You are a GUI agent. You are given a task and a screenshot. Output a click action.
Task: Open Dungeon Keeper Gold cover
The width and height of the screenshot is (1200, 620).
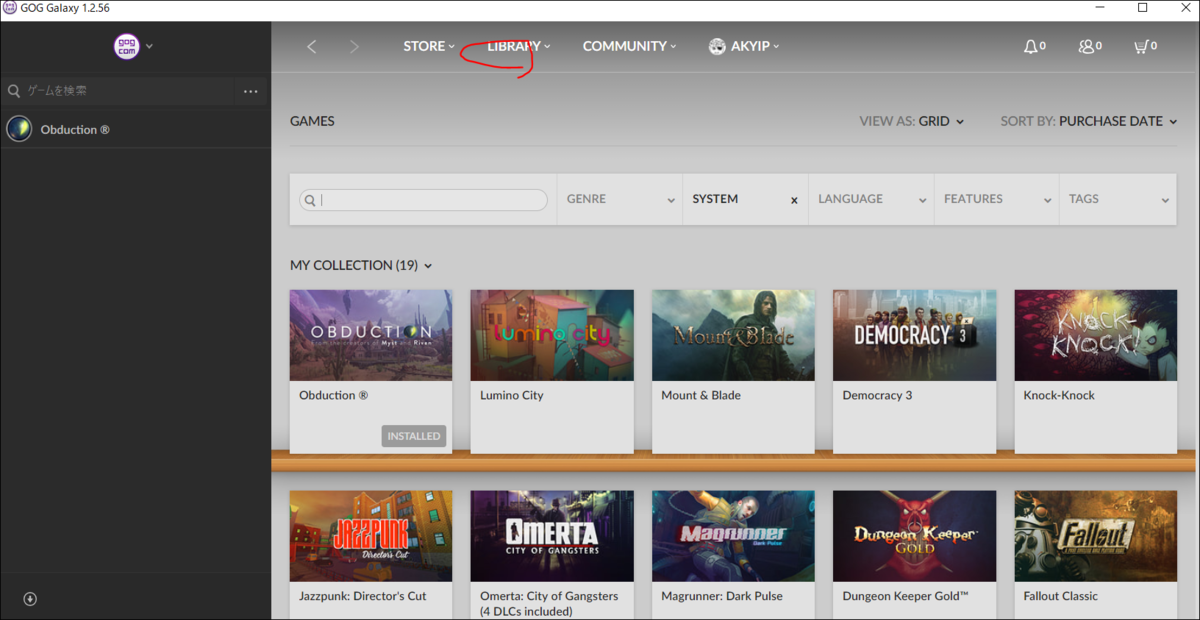click(914, 536)
